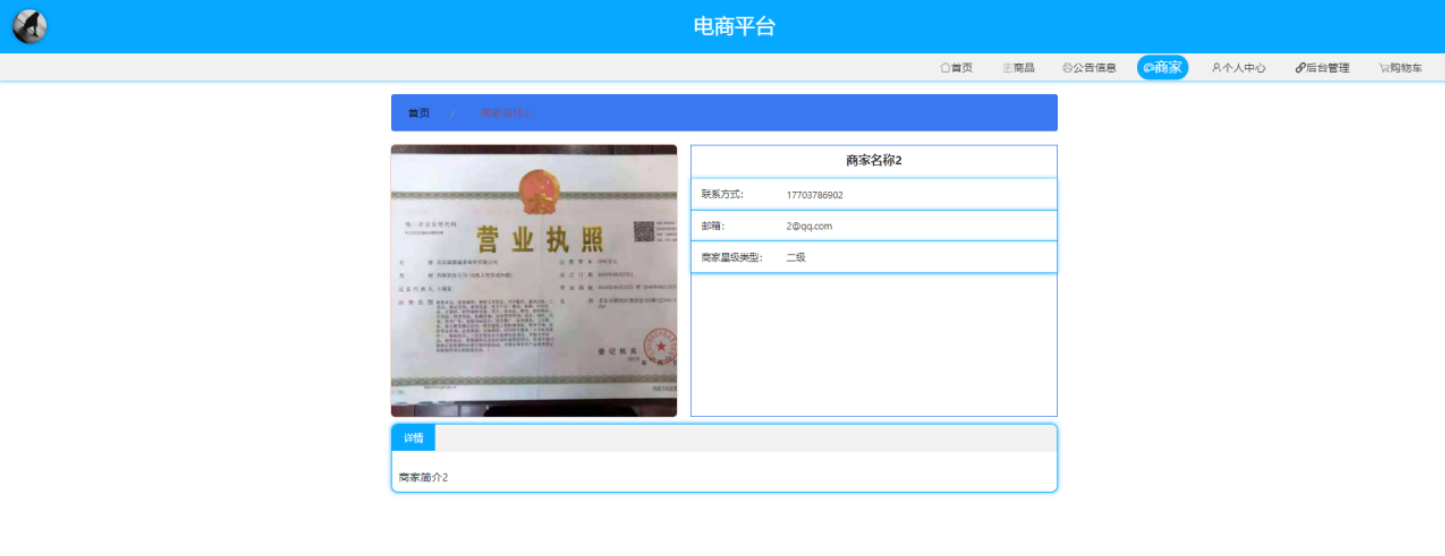The image size is (1445, 556).
Task: Click the 二级 star level value
Action: tap(796, 257)
